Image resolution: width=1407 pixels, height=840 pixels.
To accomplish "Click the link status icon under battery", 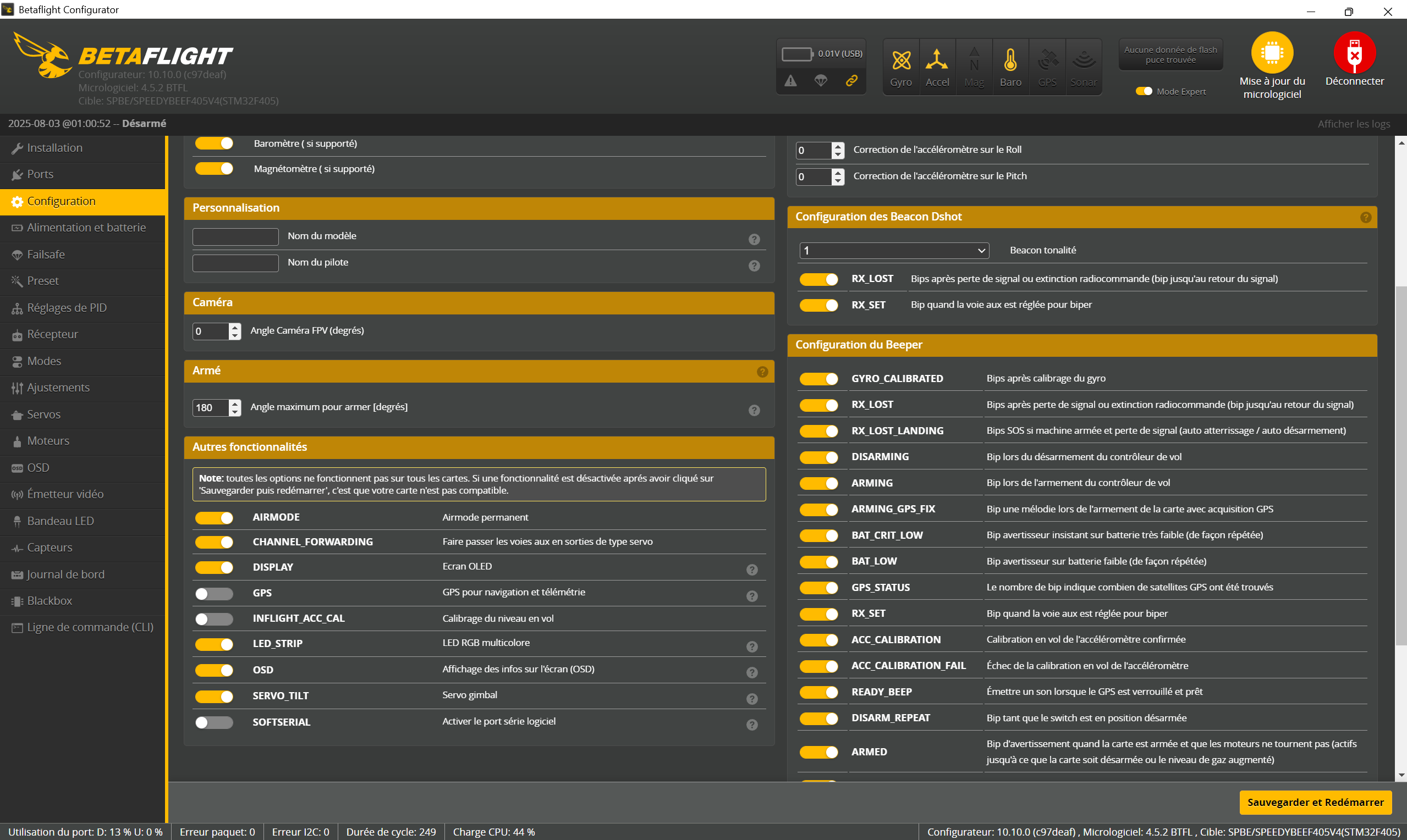I will (851, 81).
